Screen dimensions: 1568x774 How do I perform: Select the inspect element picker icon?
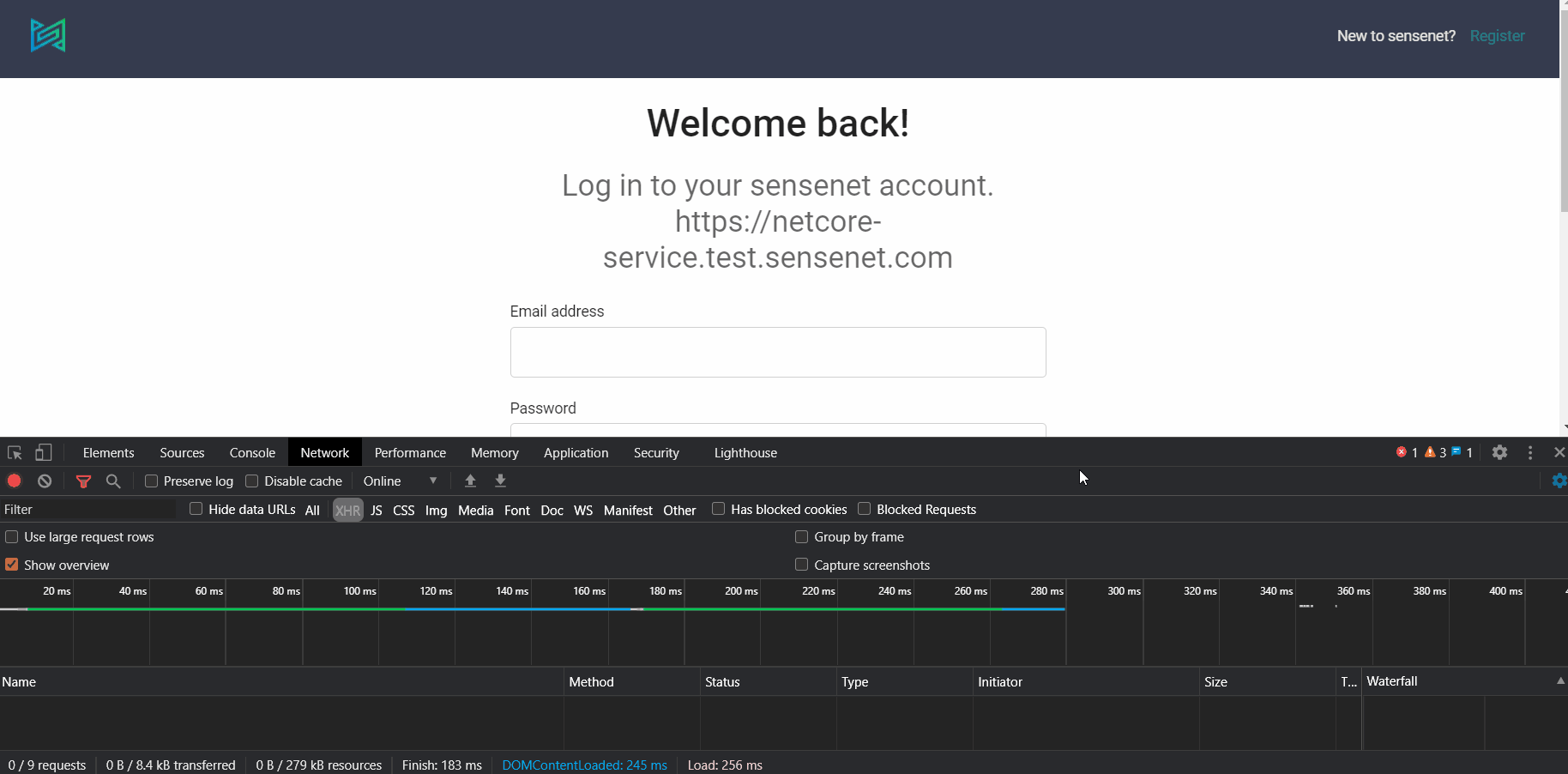(14, 452)
